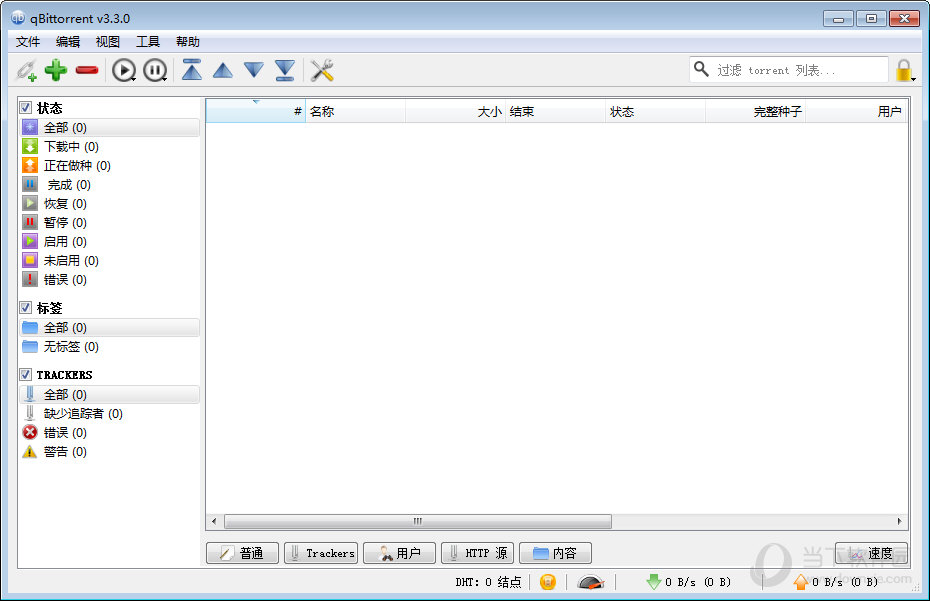The height and width of the screenshot is (601, 930).
Task: Click the add torrent link icon
Action: [x=26, y=70]
